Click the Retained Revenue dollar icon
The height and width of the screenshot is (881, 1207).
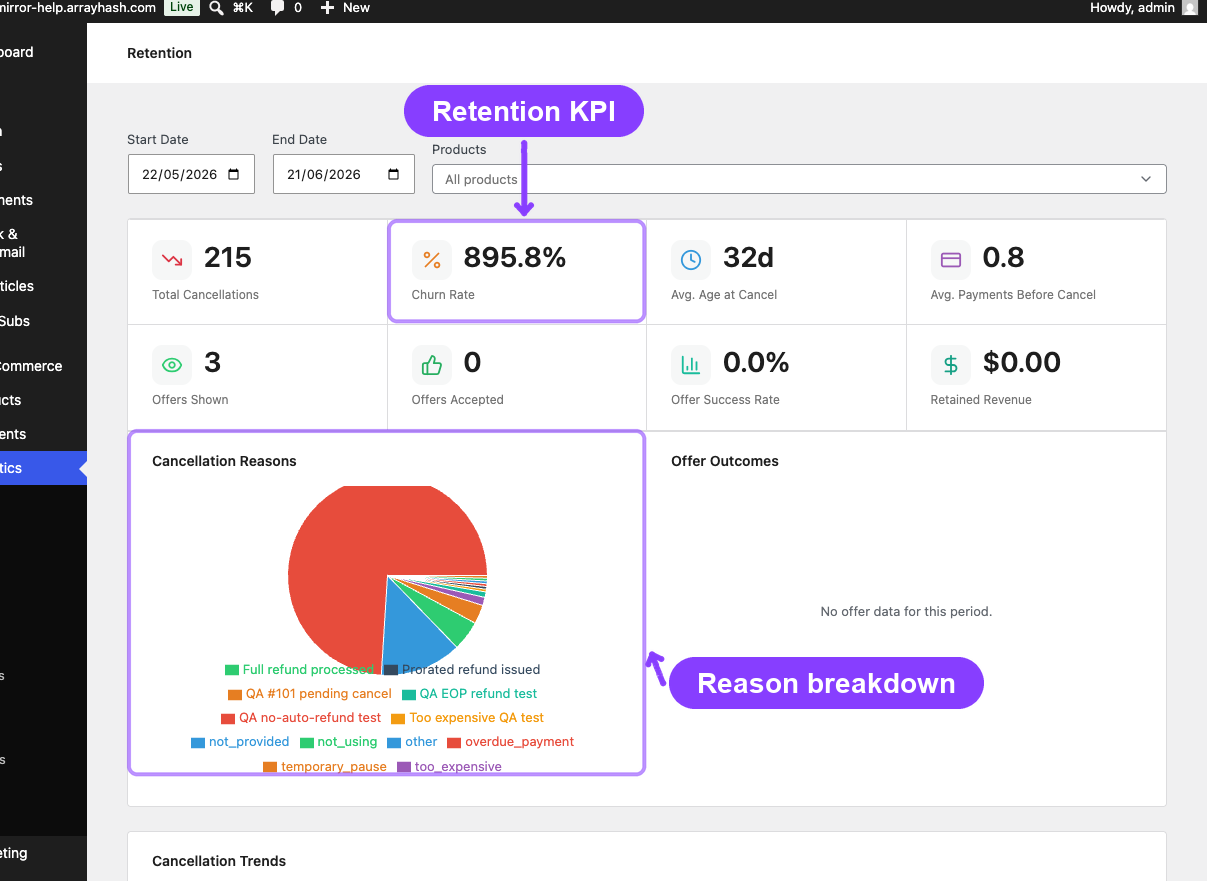pyautogui.click(x=951, y=365)
